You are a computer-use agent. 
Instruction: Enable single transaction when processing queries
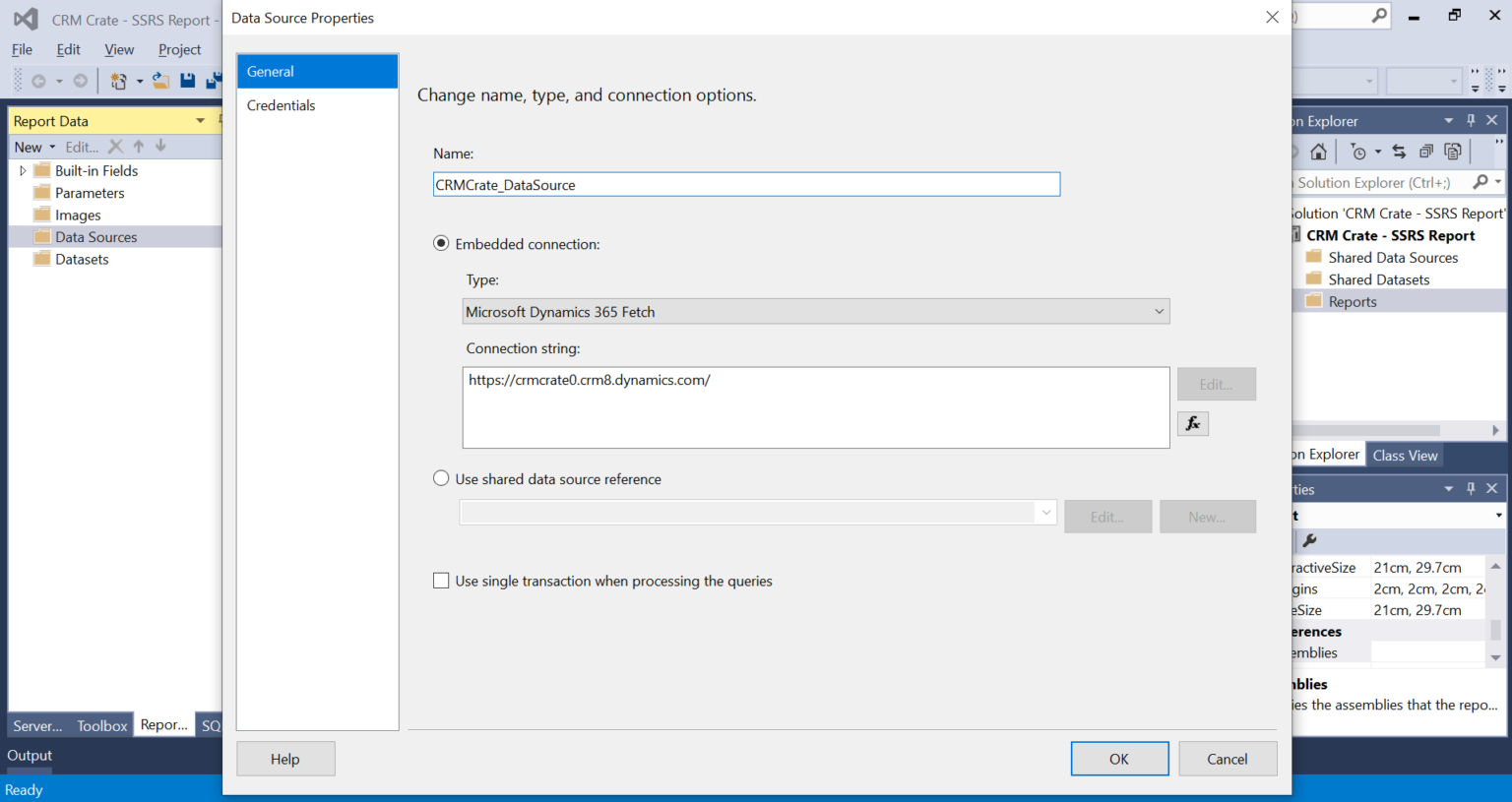[x=441, y=581]
